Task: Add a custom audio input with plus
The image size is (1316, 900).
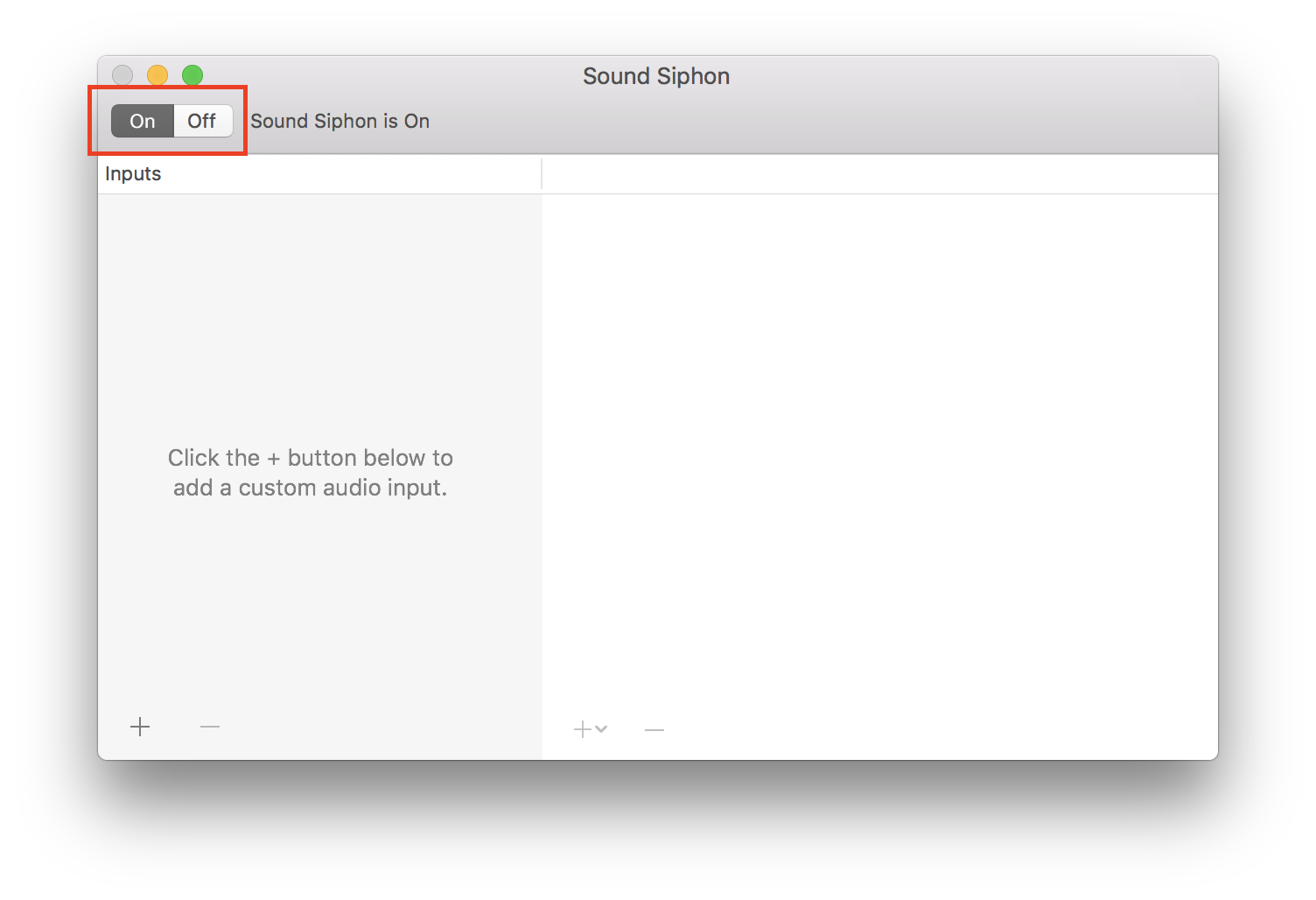Action: click(140, 727)
